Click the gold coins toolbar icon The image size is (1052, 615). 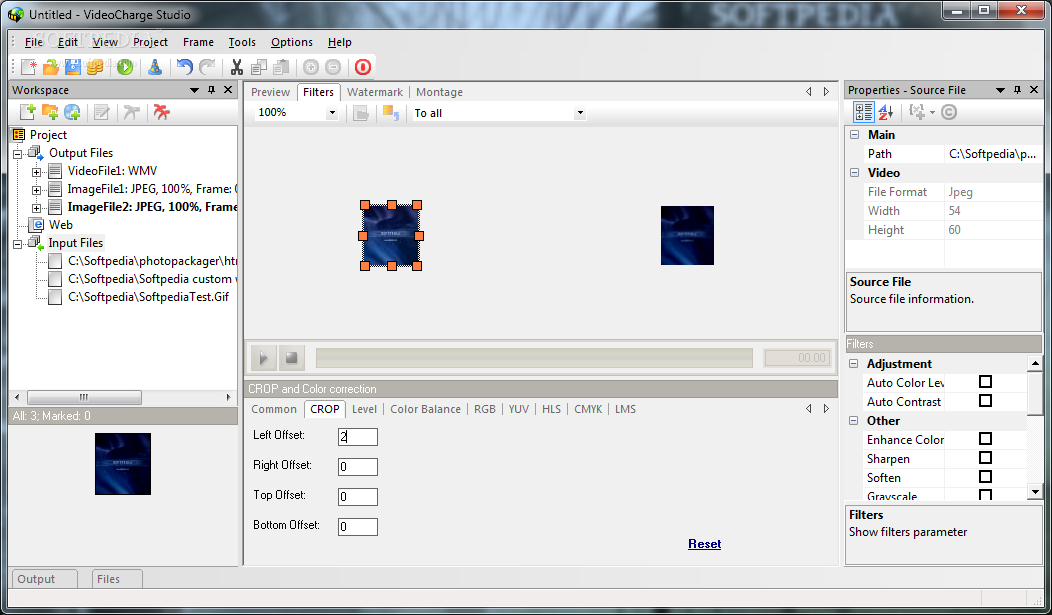95,67
